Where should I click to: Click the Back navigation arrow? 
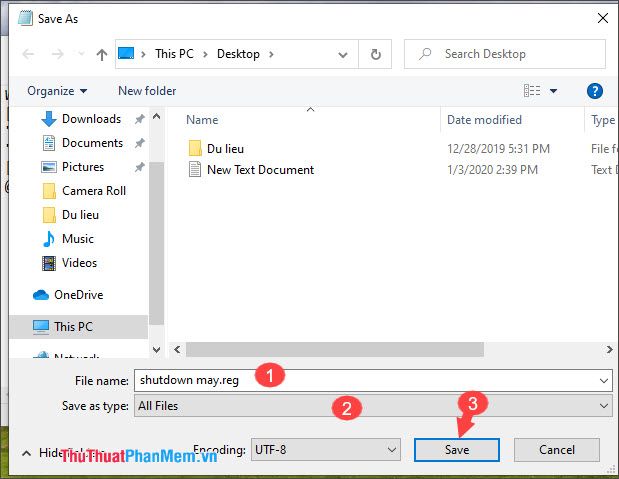point(28,54)
